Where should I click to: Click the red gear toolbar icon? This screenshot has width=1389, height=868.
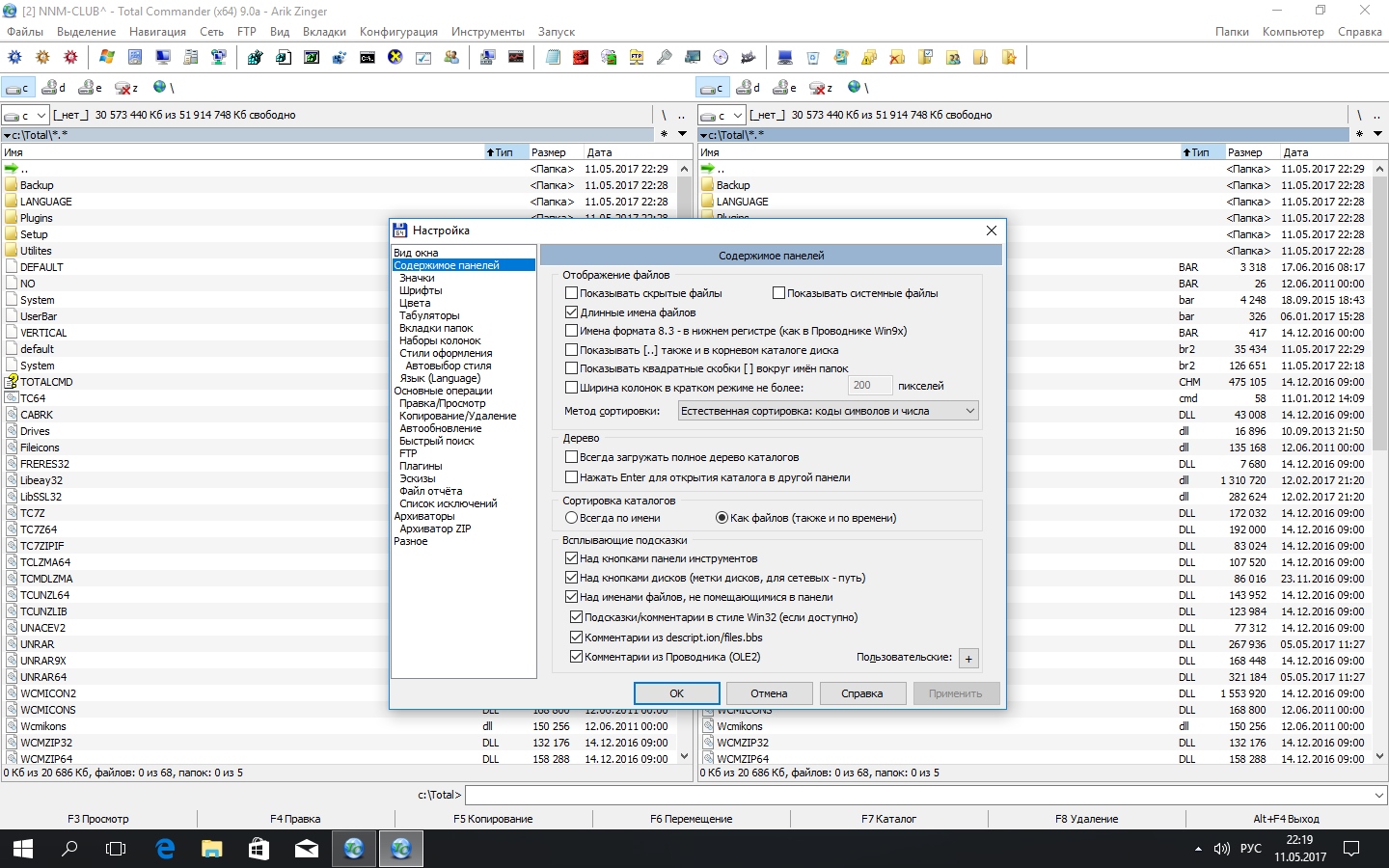pos(70,57)
